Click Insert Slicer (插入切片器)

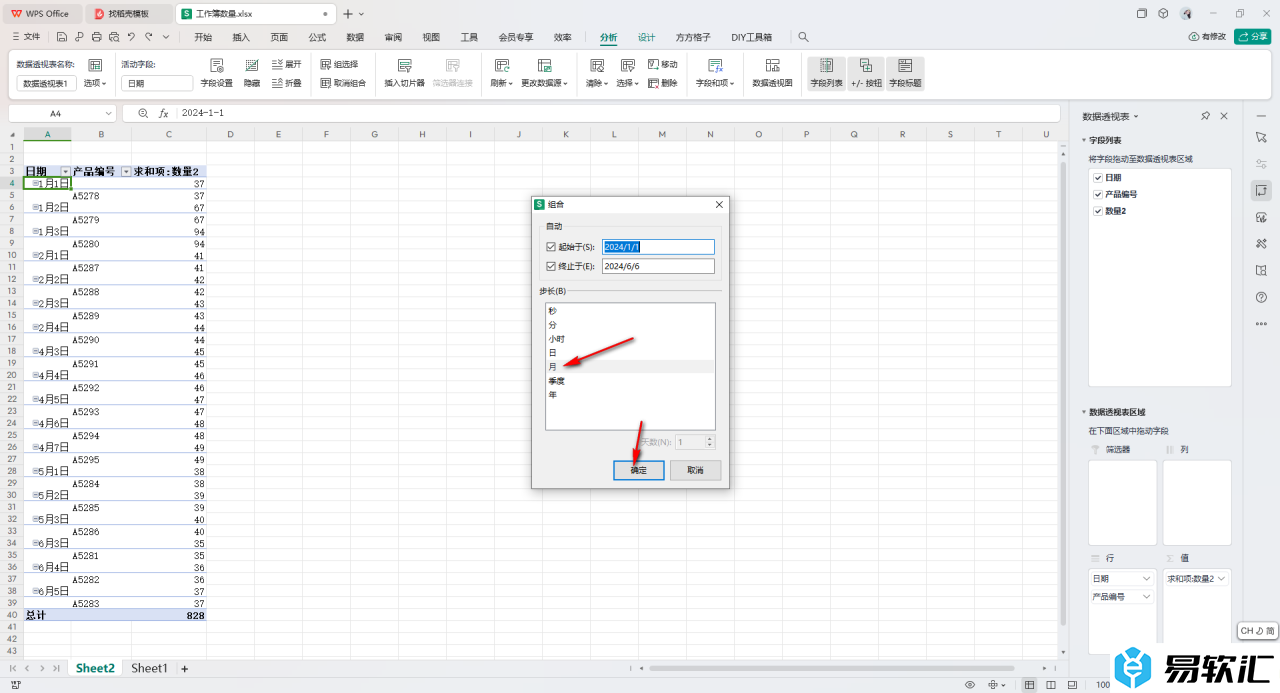pos(405,72)
